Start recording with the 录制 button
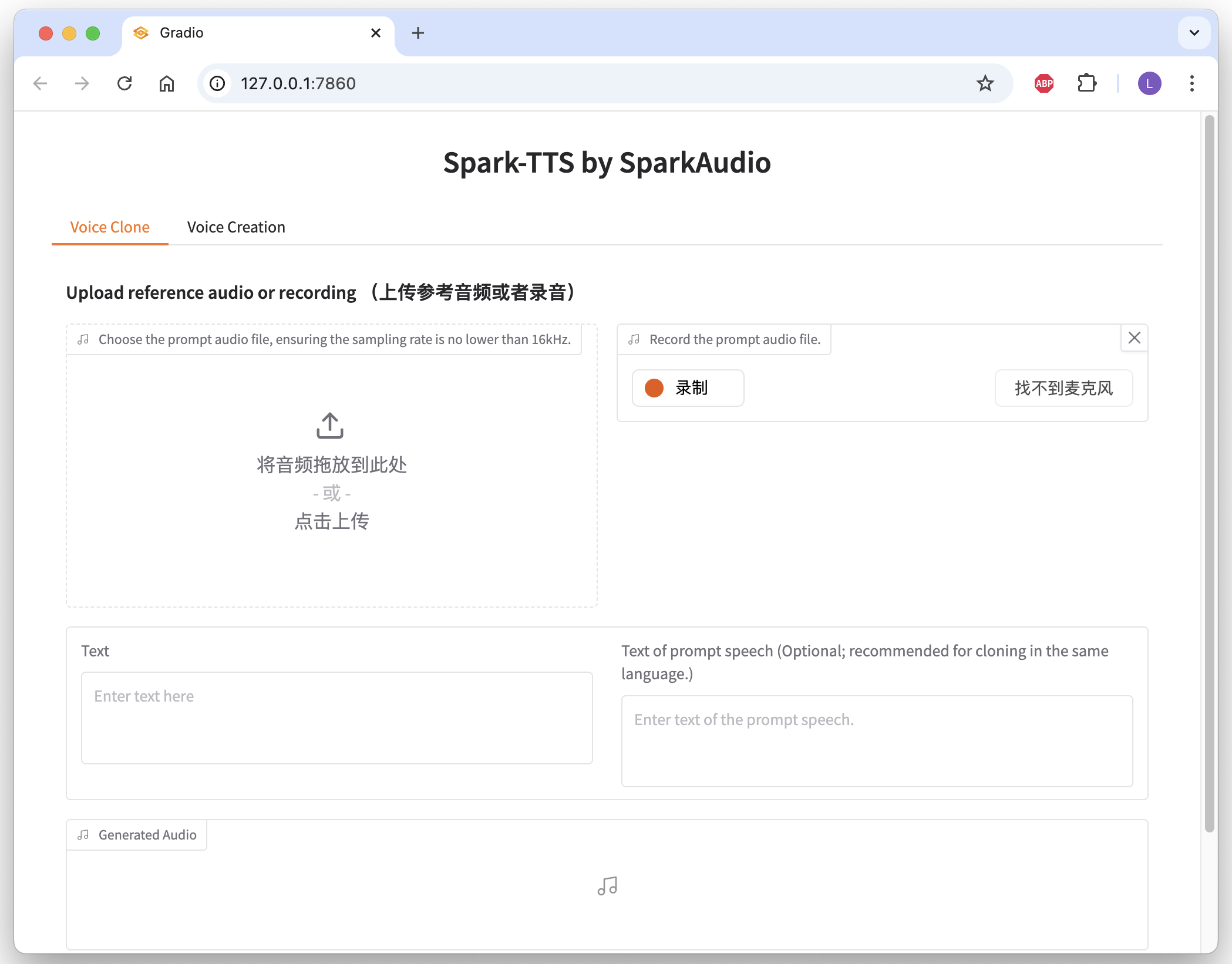 tap(688, 388)
